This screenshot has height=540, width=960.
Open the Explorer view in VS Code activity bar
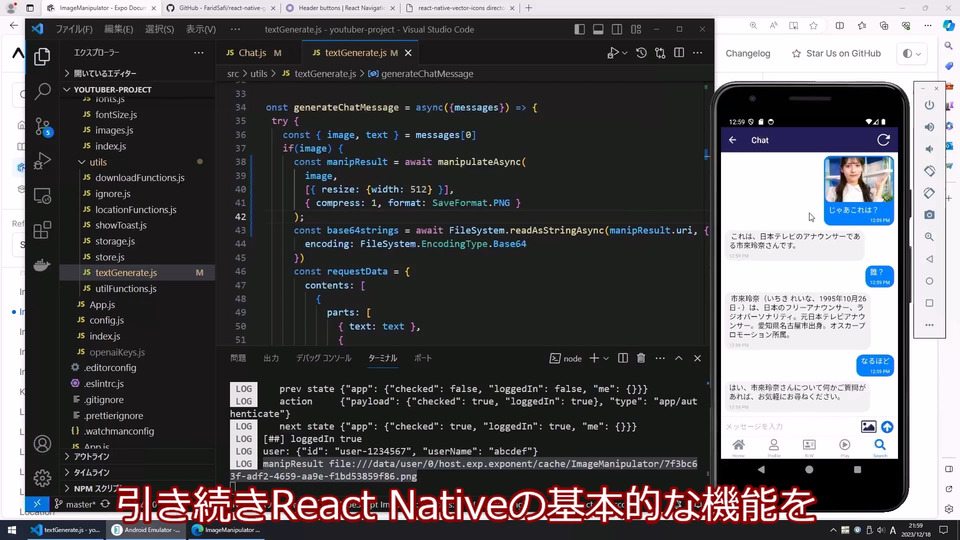click(42, 56)
